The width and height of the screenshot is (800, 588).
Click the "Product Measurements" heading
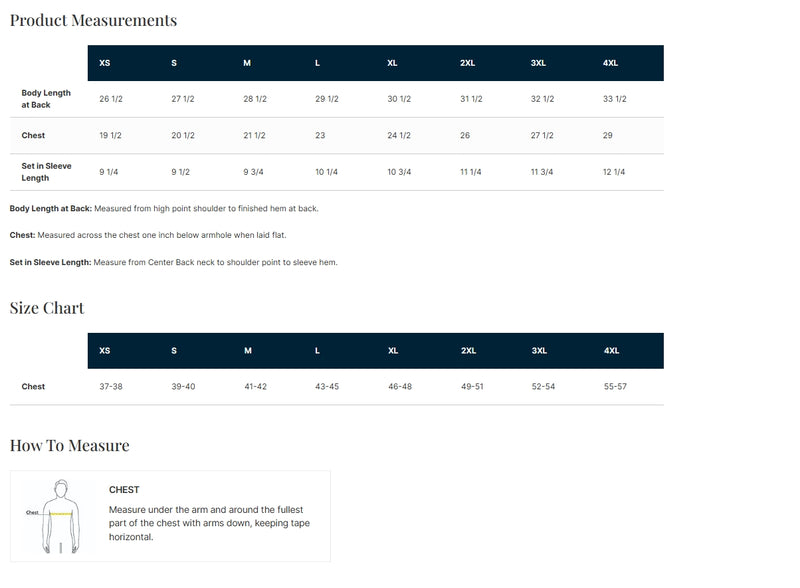coord(93,20)
